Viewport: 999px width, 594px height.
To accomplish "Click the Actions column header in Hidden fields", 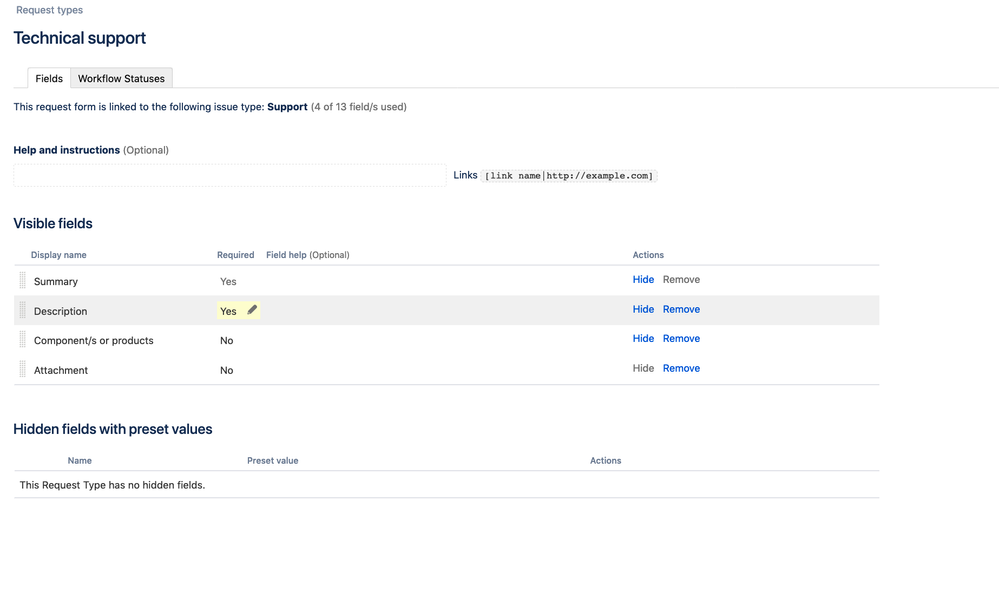I will point(605,461).
